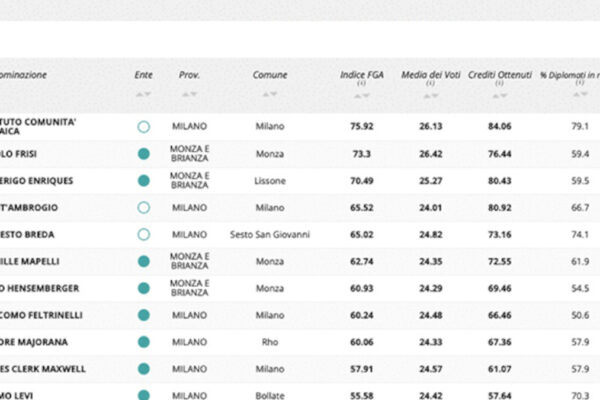Click the filled Ente circle in Paolo Frisi row

(144, 154)
